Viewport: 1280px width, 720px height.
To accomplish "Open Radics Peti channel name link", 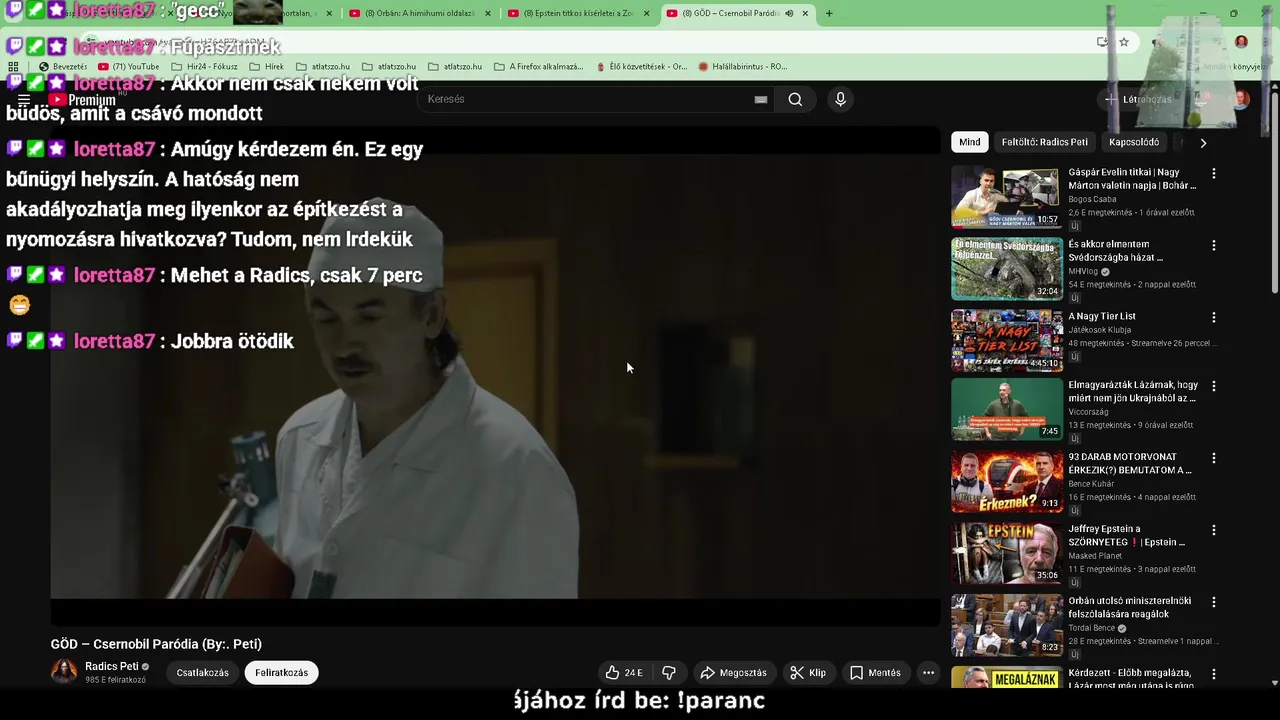I will pyautogui.click(x=111, y=666).
